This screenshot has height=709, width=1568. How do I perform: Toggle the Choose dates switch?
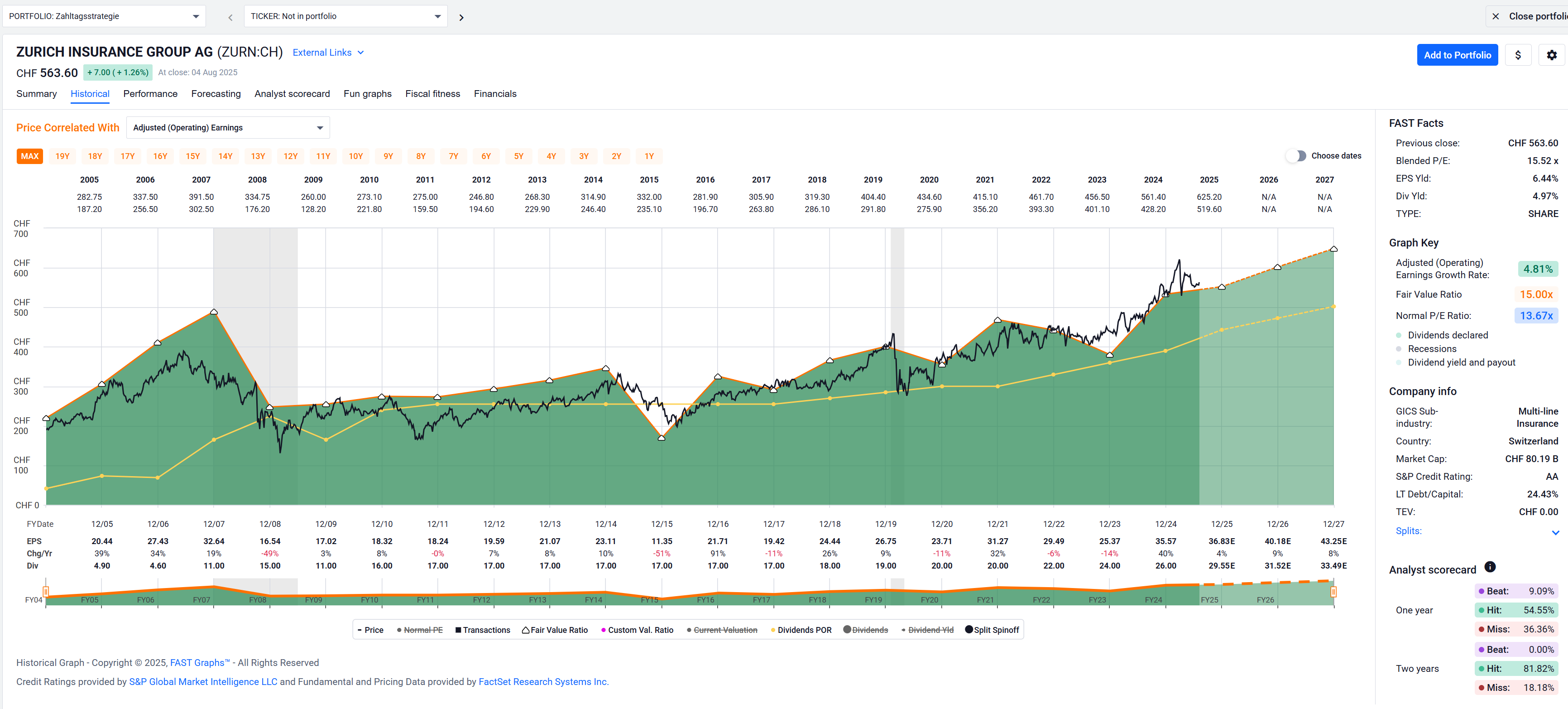coord(1296,156)
